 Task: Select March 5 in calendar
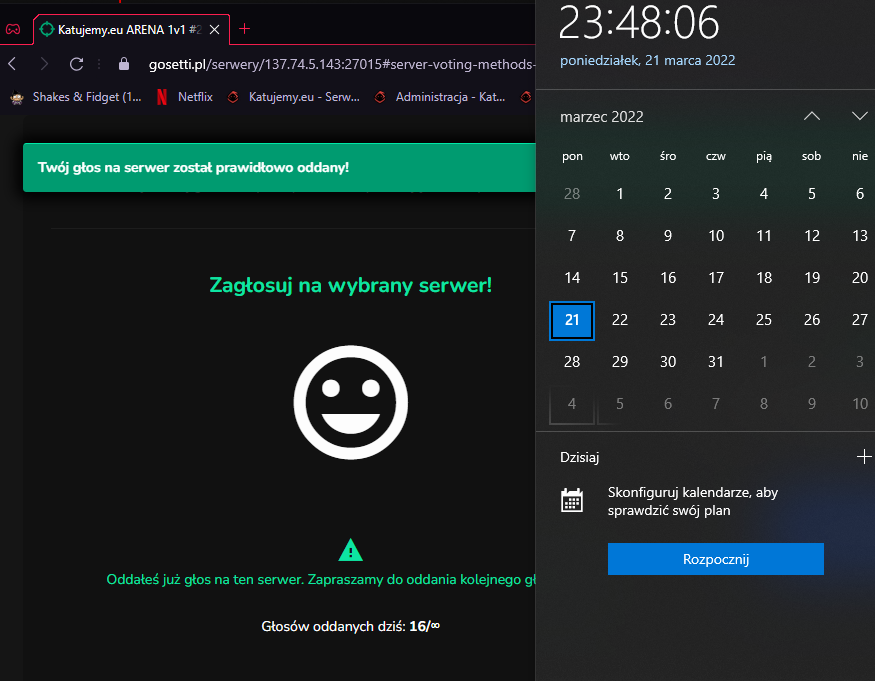coord(812,194)
